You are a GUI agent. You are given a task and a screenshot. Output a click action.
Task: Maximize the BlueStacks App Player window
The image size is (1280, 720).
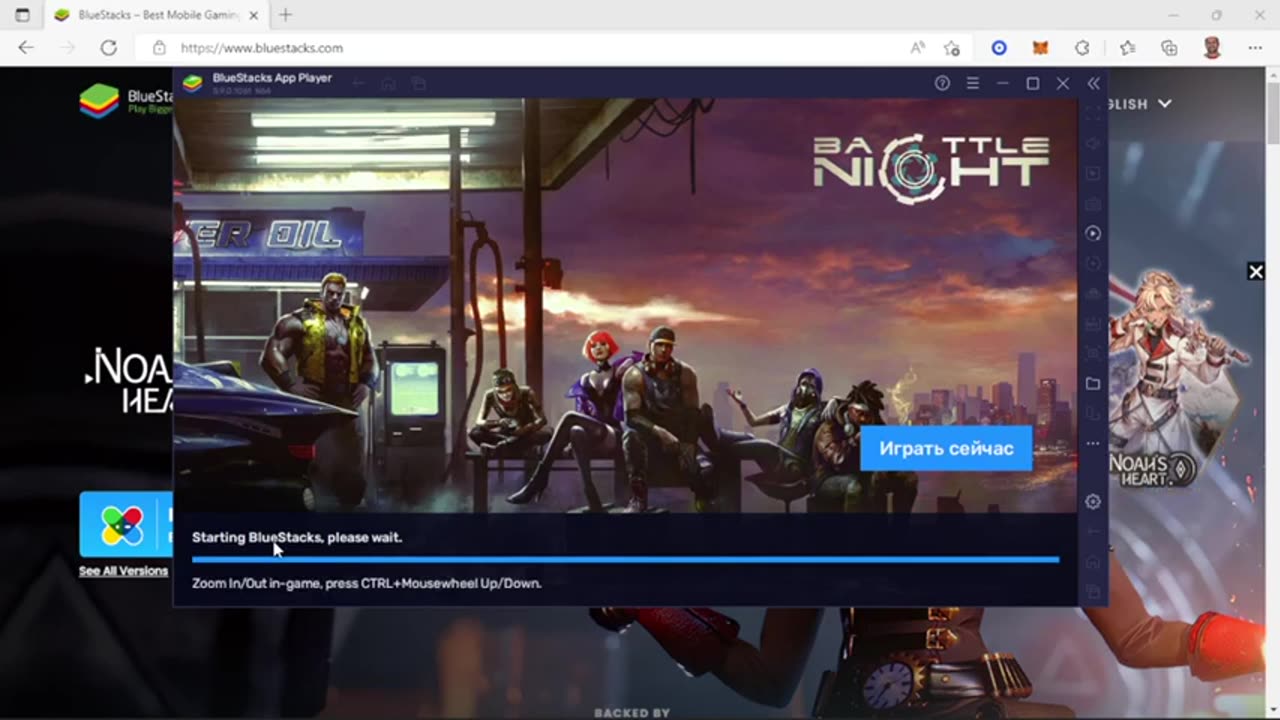[1033, 83]
